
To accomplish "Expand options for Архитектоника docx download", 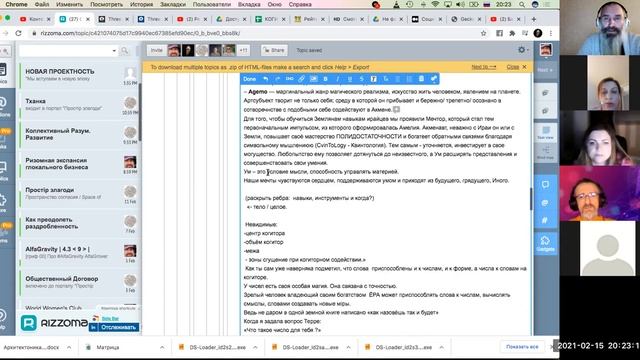I will (69, 347).
